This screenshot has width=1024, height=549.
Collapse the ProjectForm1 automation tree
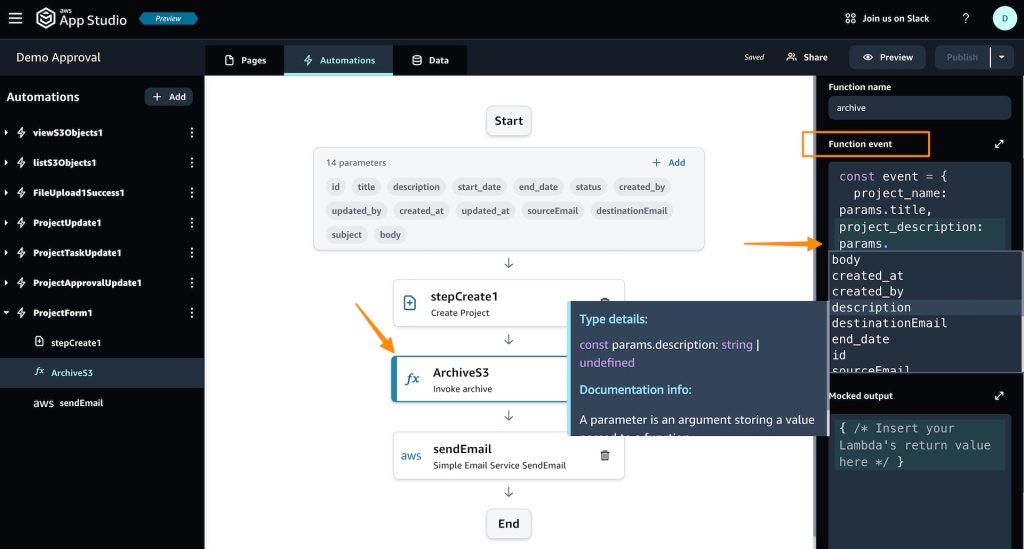click(x=7, y=312)
